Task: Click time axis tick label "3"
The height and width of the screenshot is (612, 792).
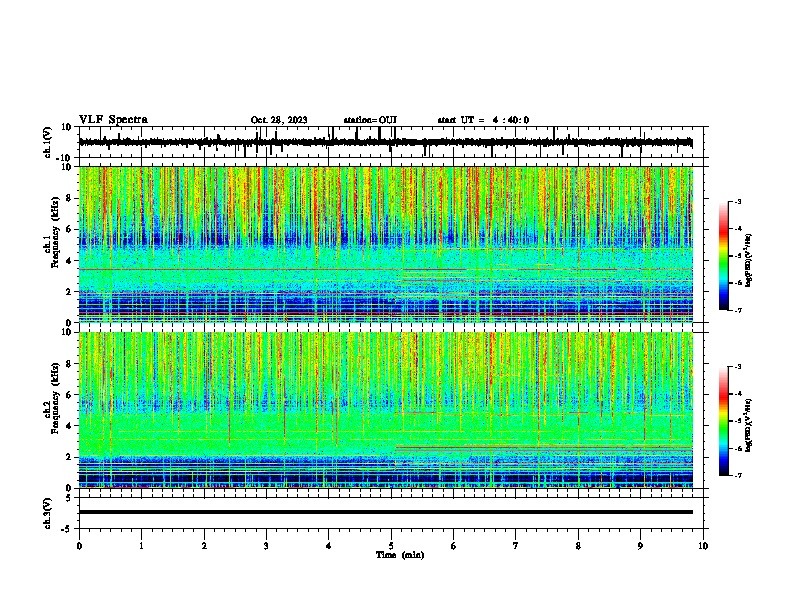Action: 266,546
